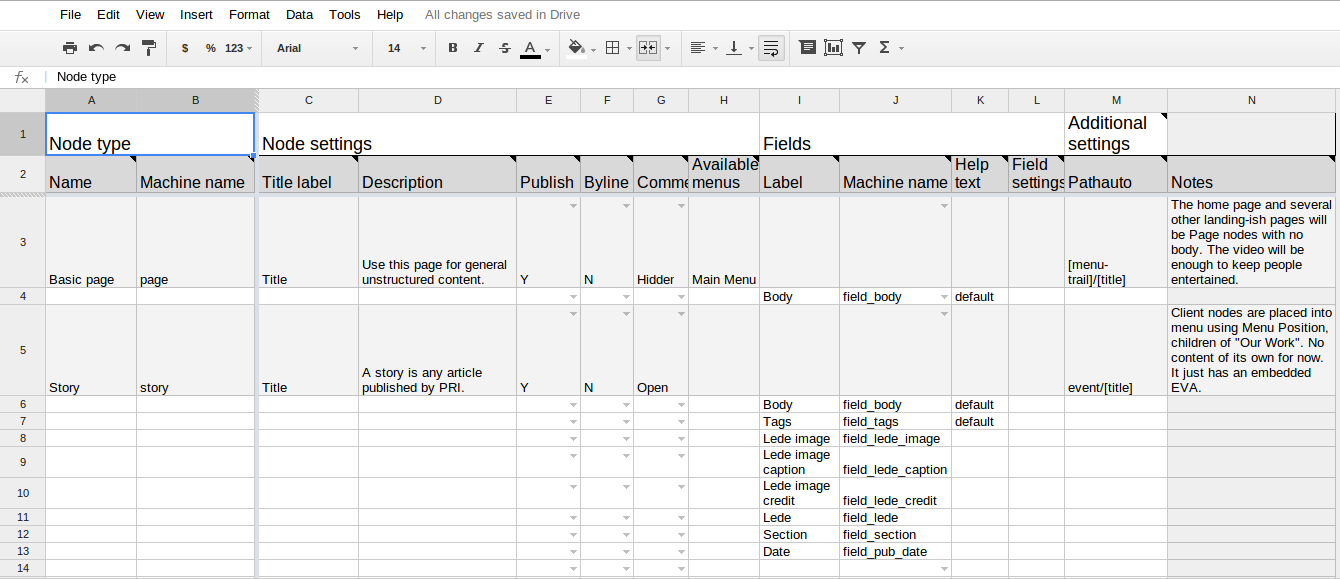The width and height of the screenshot is (1340, 579).
Task: Click the Filter funnel icon
Action: coord(859,48)
